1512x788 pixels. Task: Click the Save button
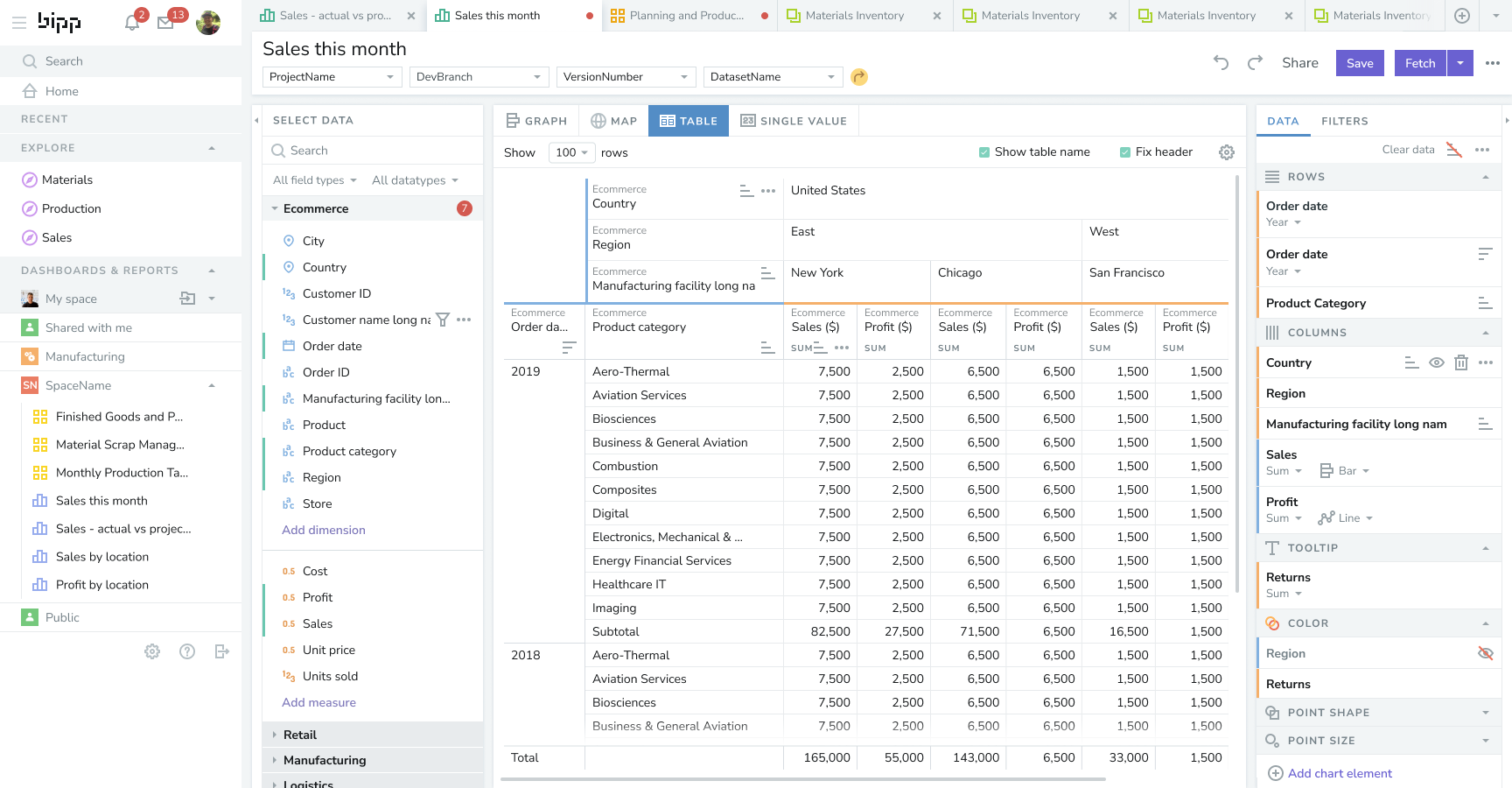(1359, 63)
